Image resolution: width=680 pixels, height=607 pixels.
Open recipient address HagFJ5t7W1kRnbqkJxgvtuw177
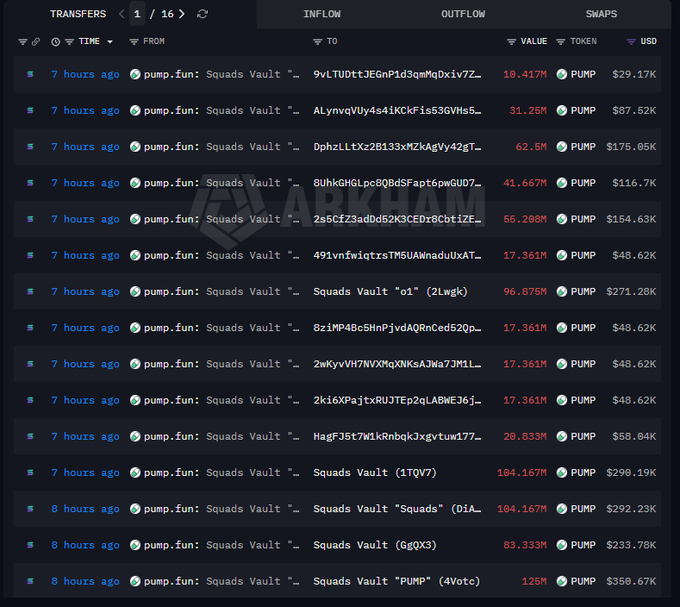[397, 436]
